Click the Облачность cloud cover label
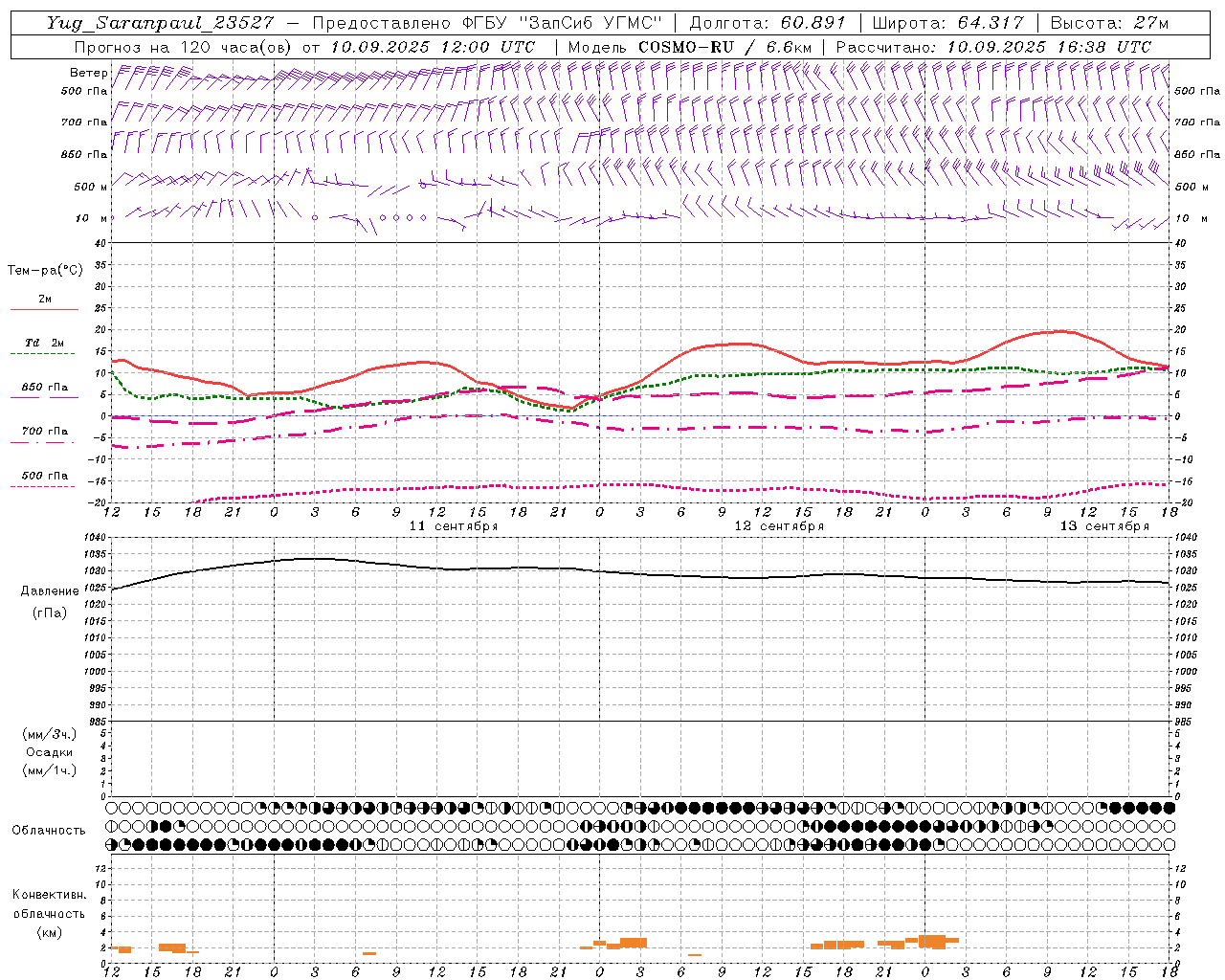The height and width of the screenshot is (980, 1225). [49, 830]
